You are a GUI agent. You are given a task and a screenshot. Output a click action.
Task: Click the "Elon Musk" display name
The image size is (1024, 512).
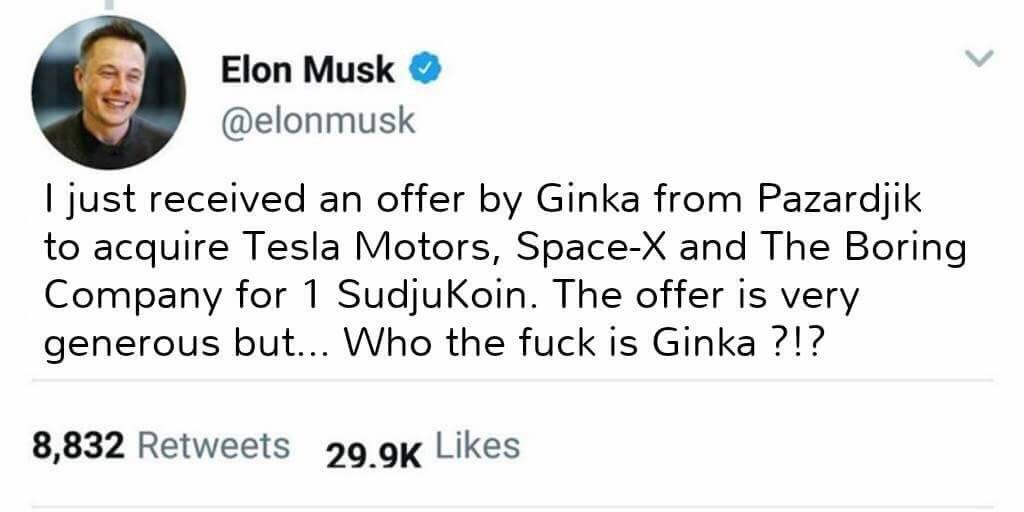click(308, 71)
